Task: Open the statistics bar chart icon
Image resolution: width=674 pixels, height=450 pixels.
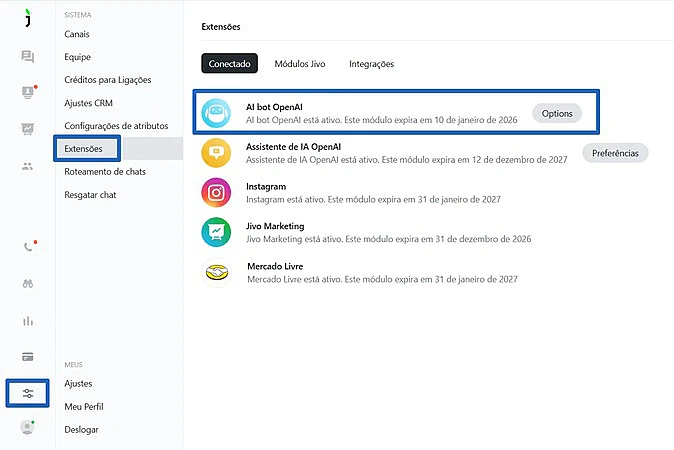Action: tap(28, 321)
